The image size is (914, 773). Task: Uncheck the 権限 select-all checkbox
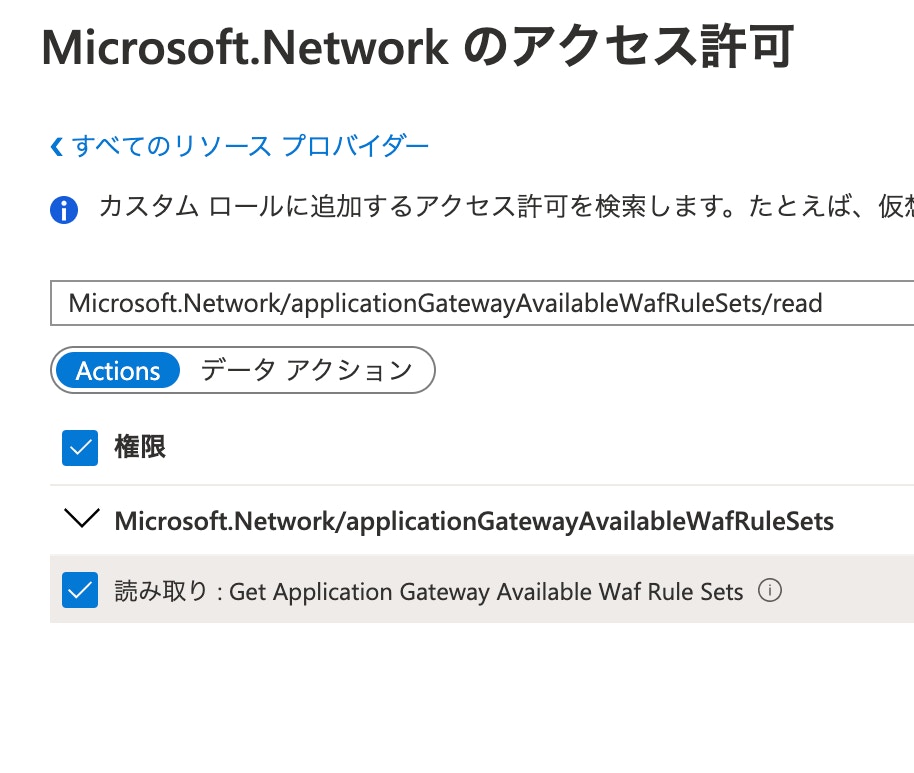click(x=80, y=447)
